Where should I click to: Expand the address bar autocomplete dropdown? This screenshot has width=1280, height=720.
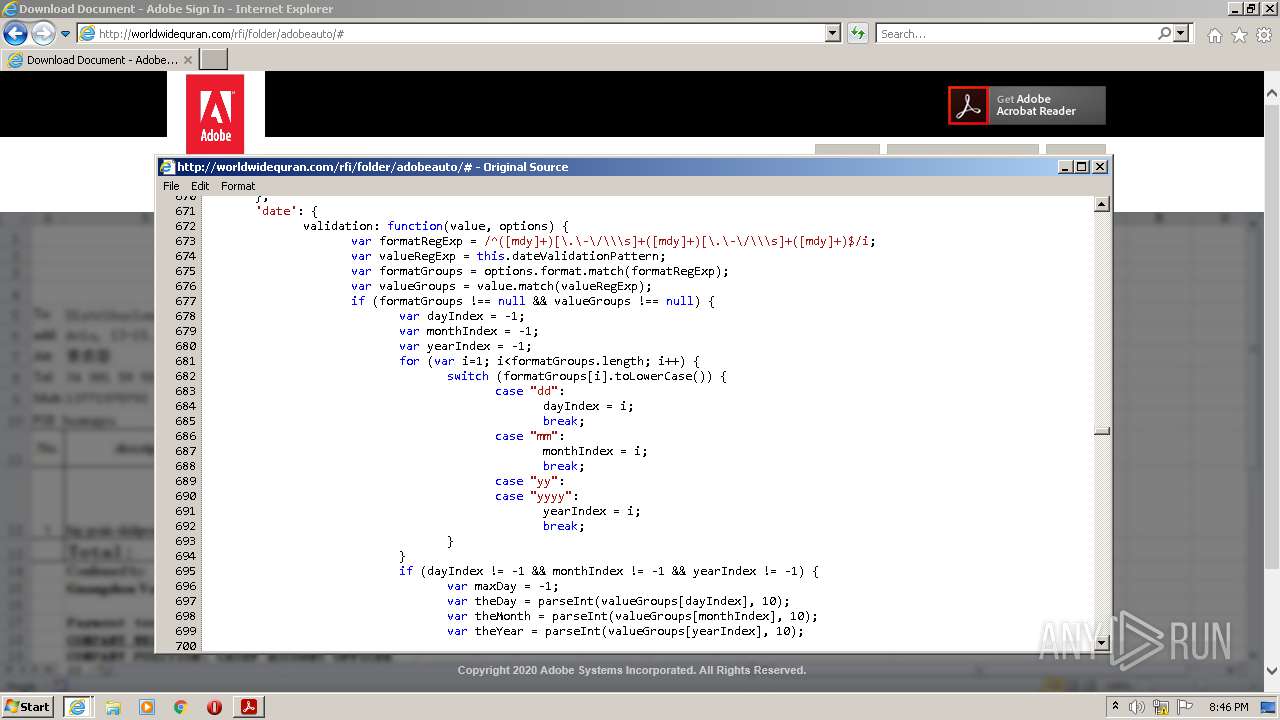pyautogui.click(x=833, y=34)
